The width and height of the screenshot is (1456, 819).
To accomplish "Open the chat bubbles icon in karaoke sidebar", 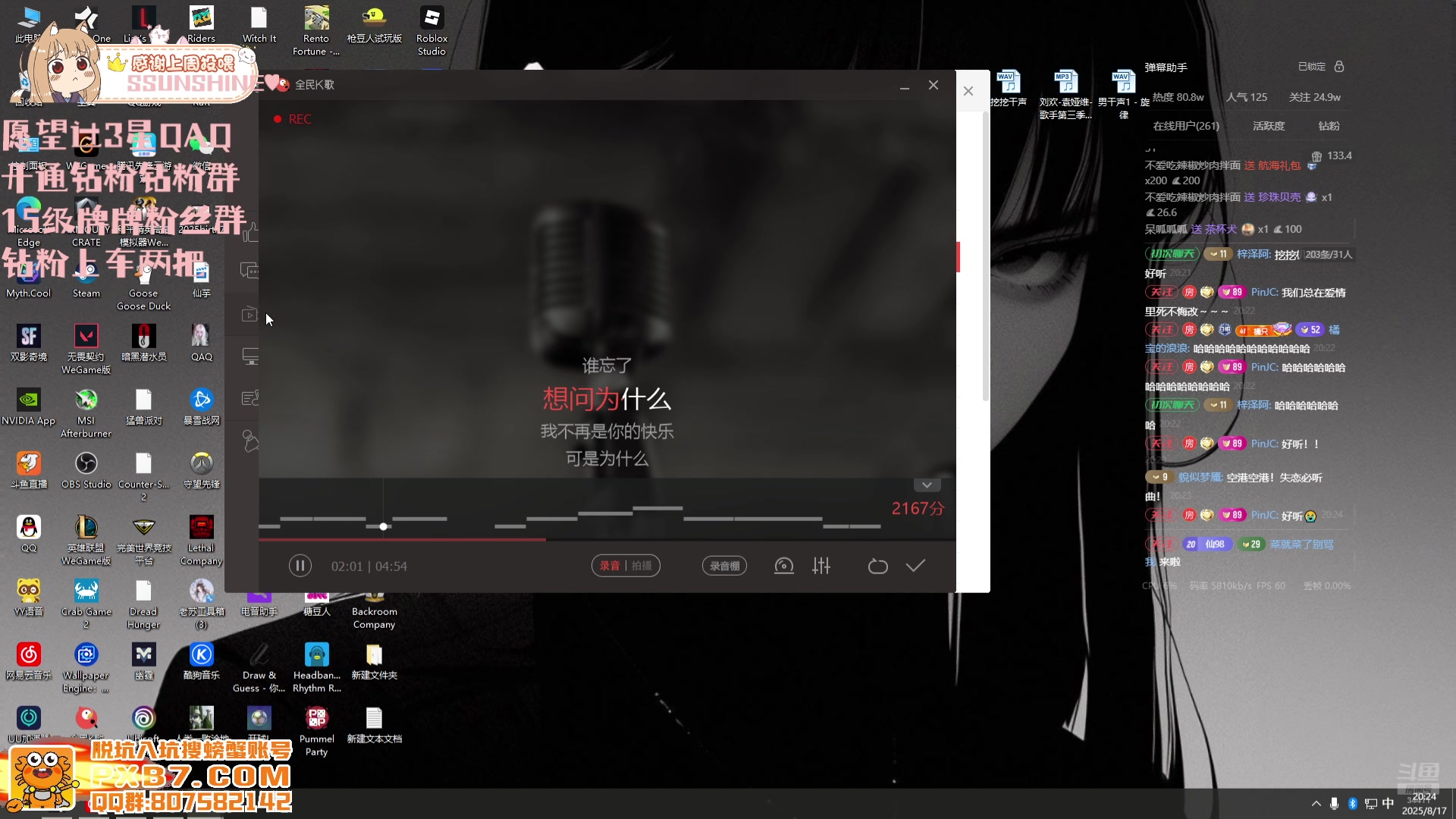I will pos(249,271).
